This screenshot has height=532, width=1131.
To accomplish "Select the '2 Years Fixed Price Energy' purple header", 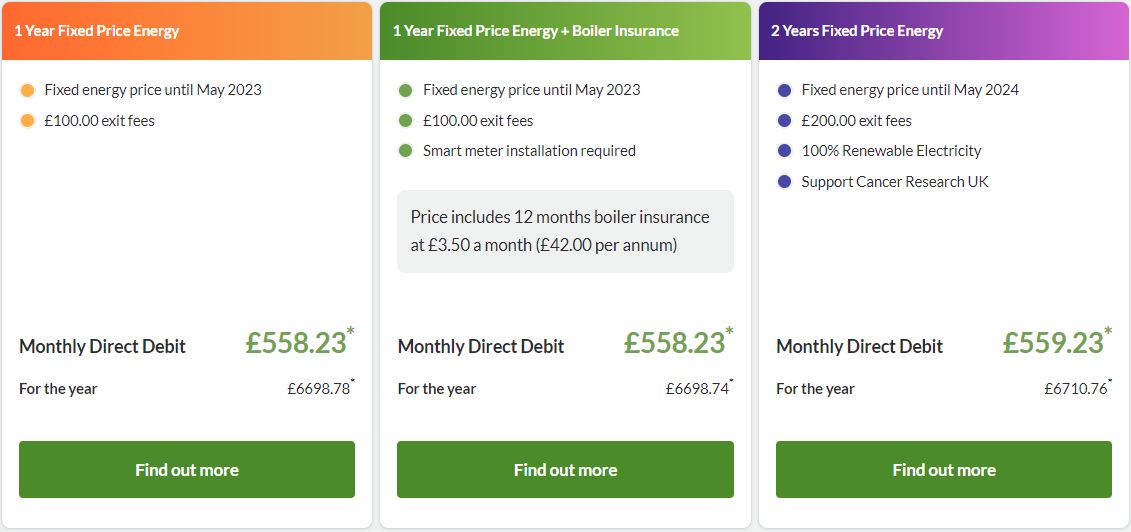I will (x=944, y=31).
